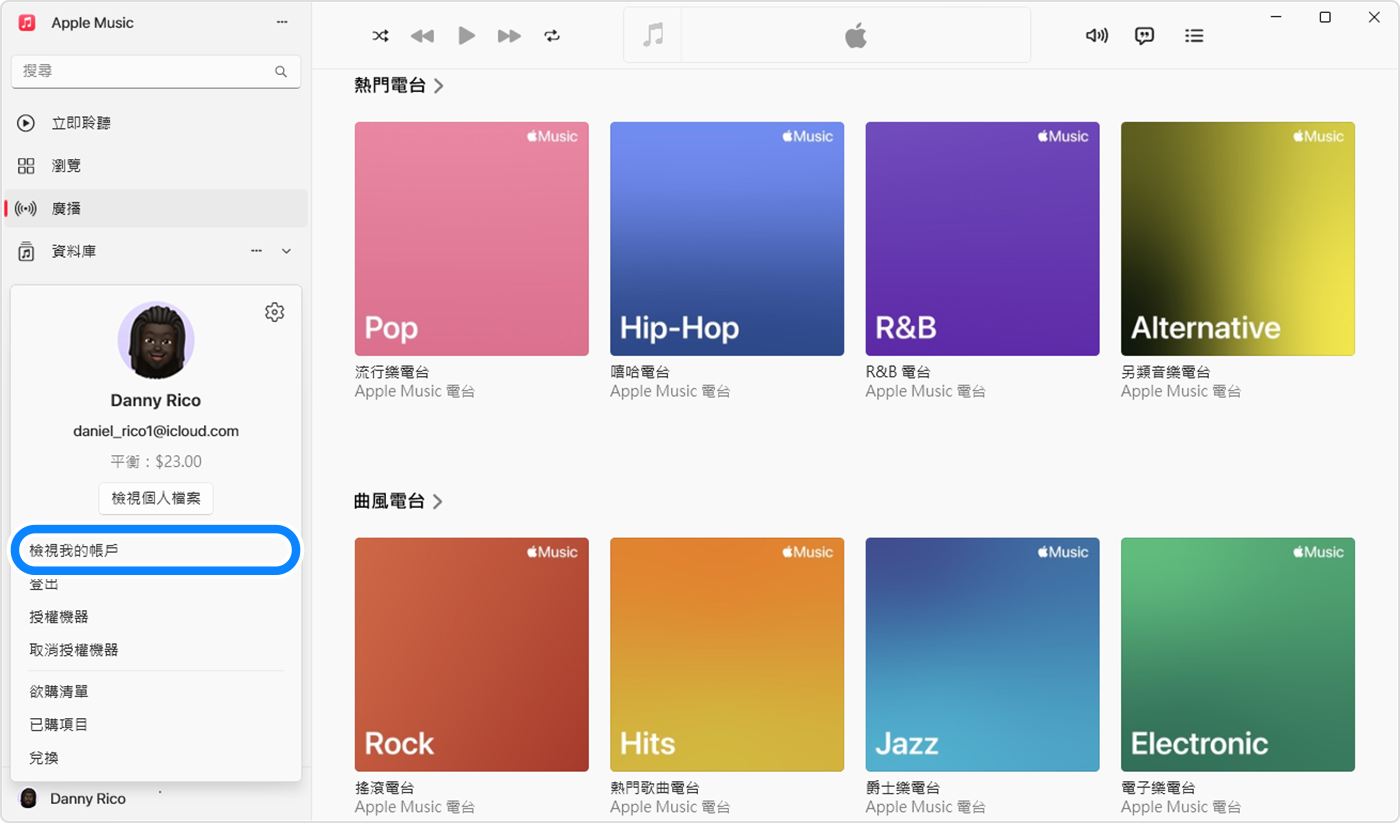Image resolution: width=1400 pixels, height=824 pixels.
Task: Click R&B 電台 title link
Action: (x=898, y=372)
